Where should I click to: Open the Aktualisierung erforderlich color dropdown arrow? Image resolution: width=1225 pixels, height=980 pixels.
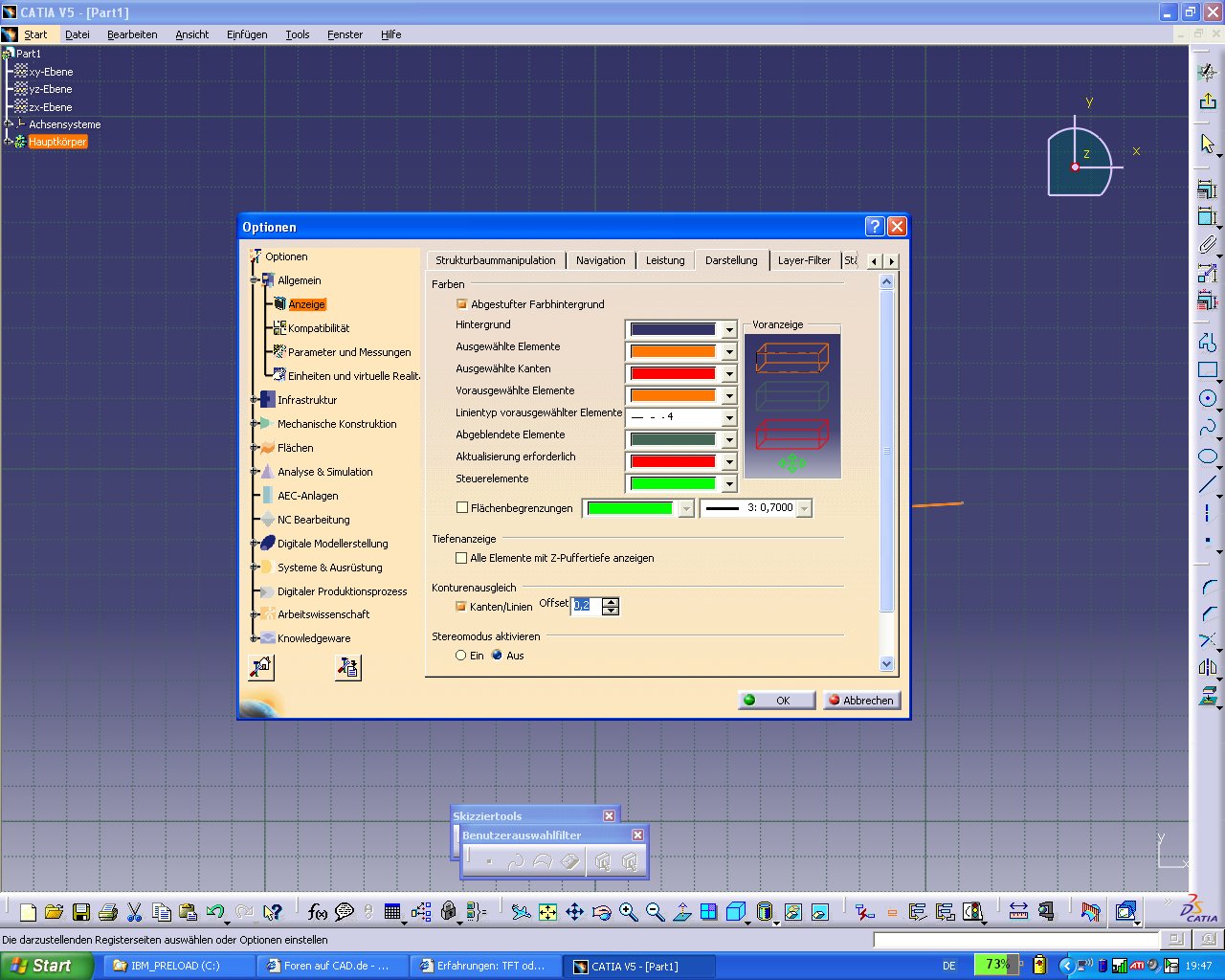(x=729, y=461)
